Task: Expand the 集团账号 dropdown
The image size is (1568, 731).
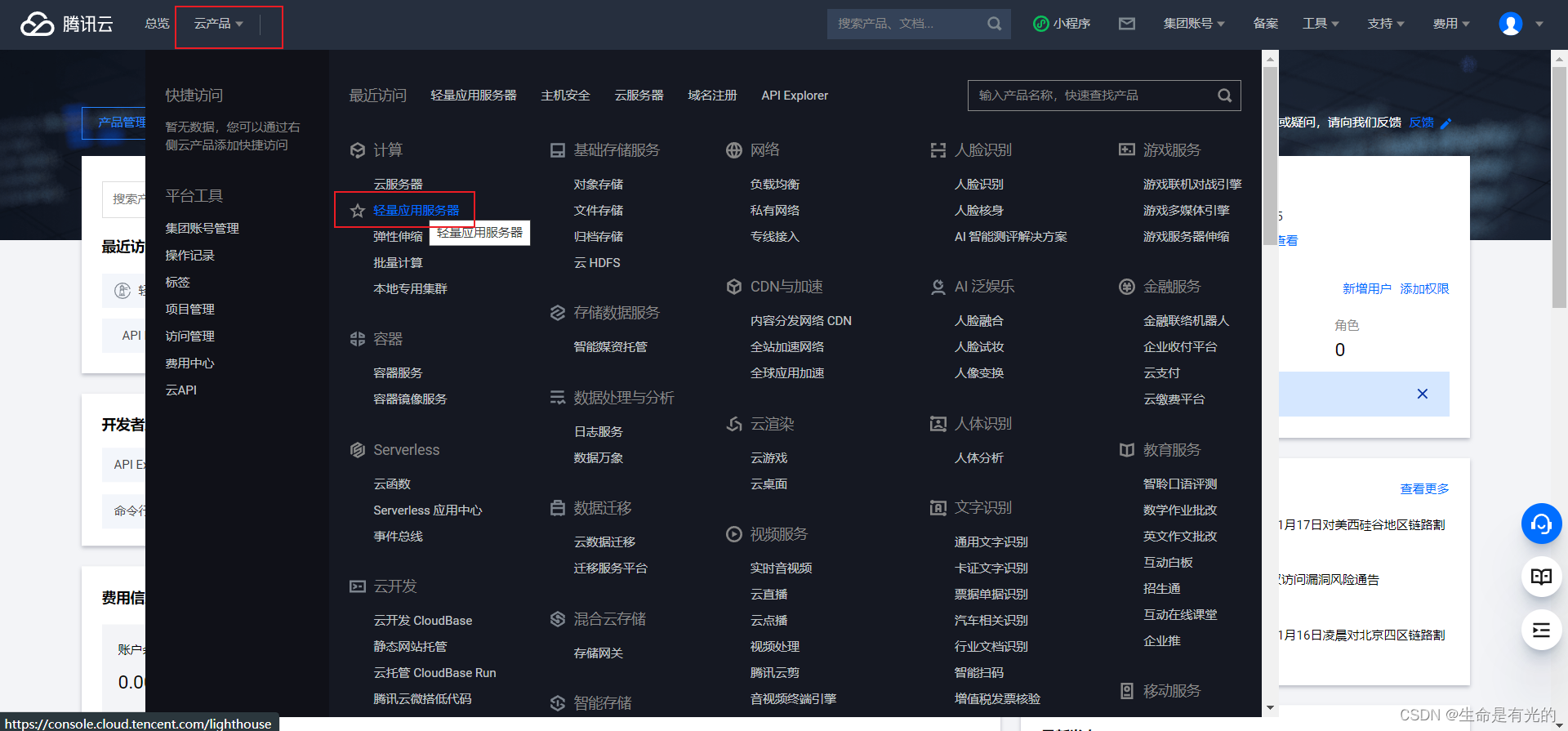Action: 1194,24
